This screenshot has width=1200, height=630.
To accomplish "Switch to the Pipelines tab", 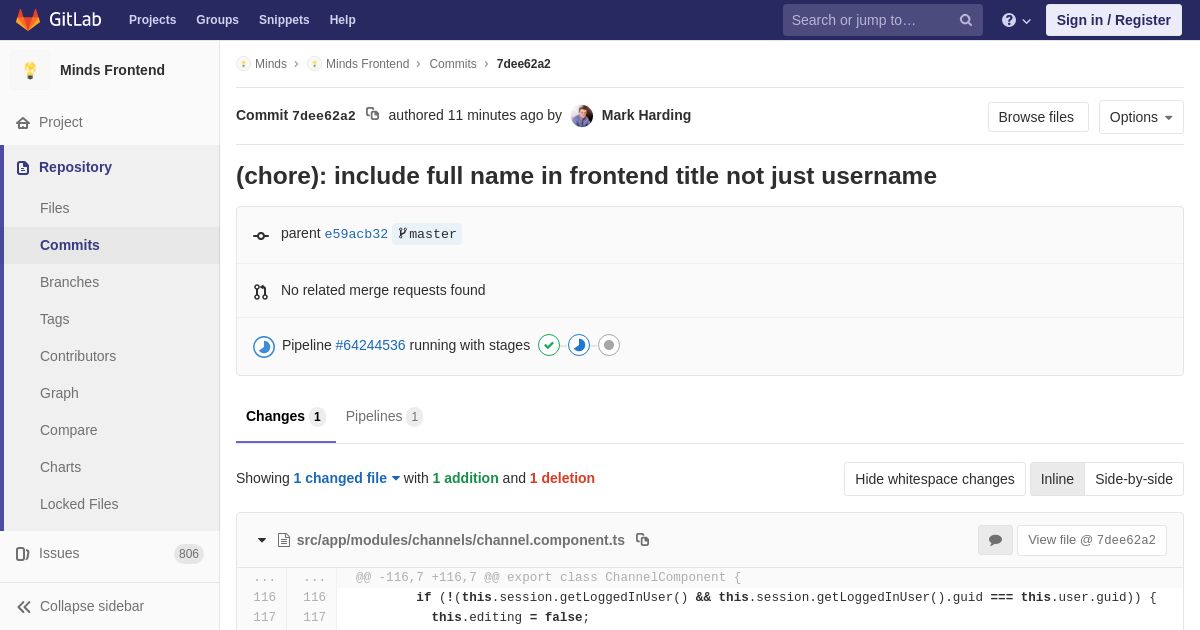I will (x=384, y=416).
